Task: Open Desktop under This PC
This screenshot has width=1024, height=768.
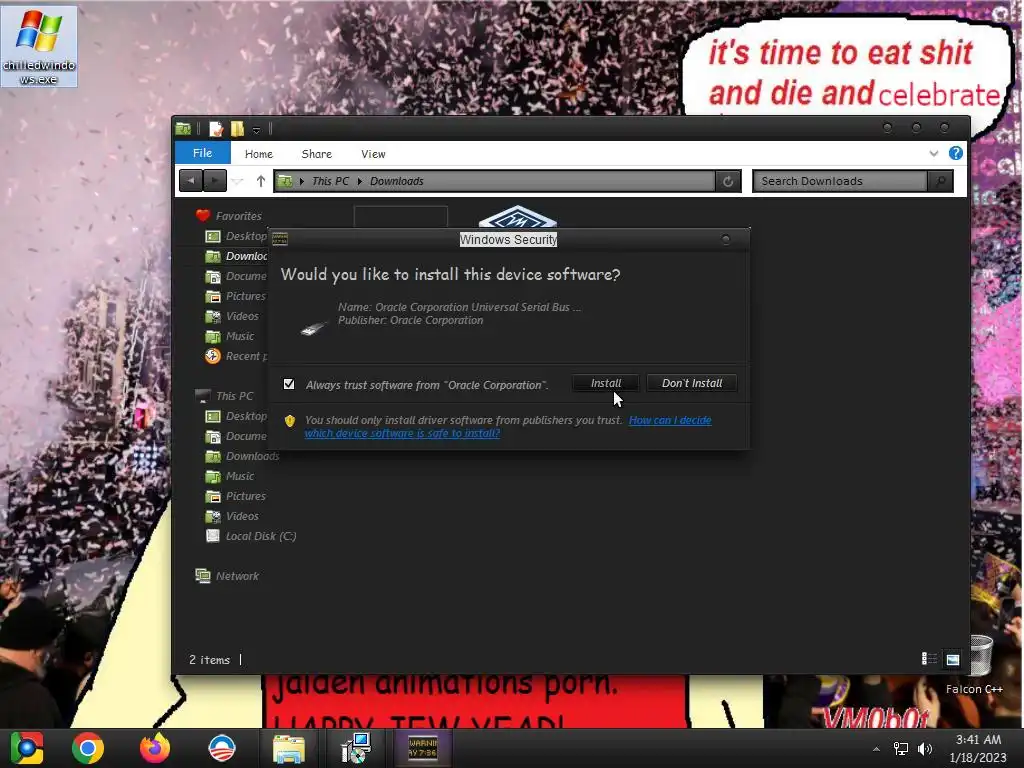Action: pos(246,416)
